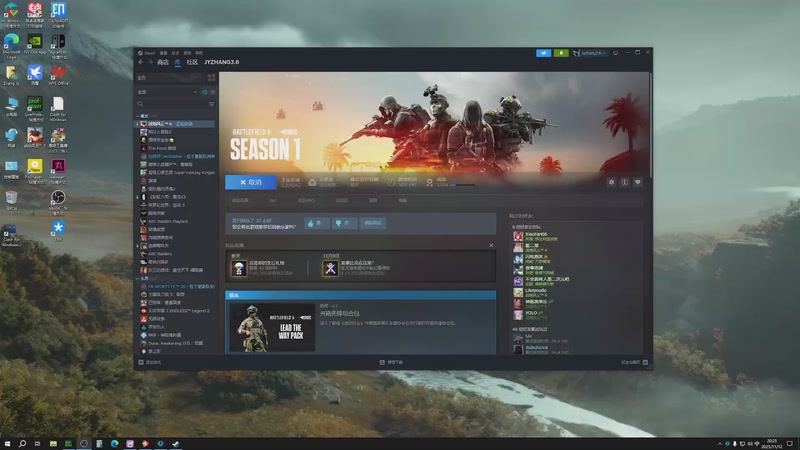Viewport: 800px width, 450px height.
Task: Open the library advanced filter icon
Action: pyautogui.click(x=211, y=104)
